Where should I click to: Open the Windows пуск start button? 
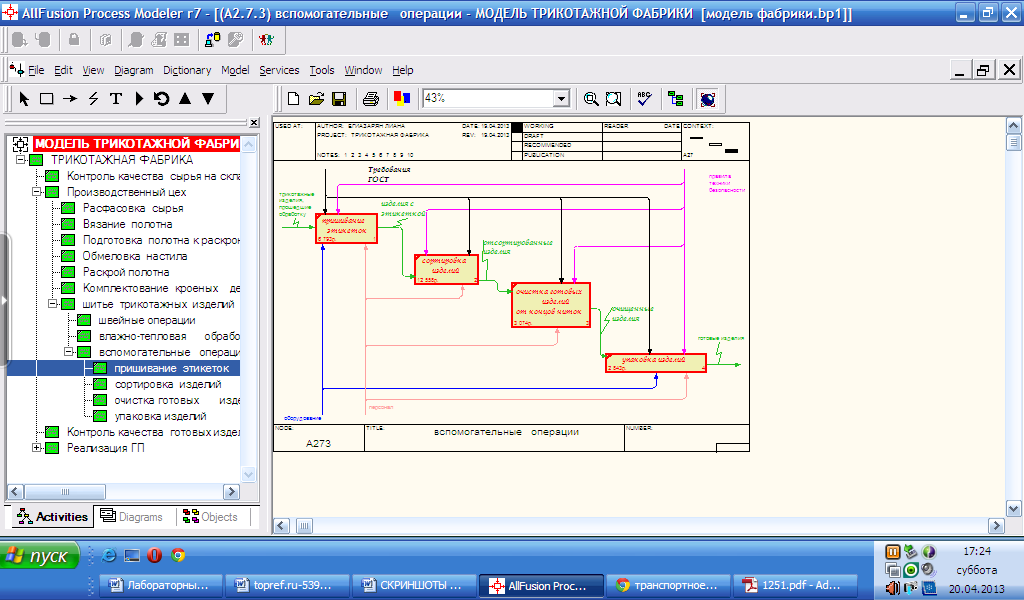pyautogui.click(x=39, y=556)
